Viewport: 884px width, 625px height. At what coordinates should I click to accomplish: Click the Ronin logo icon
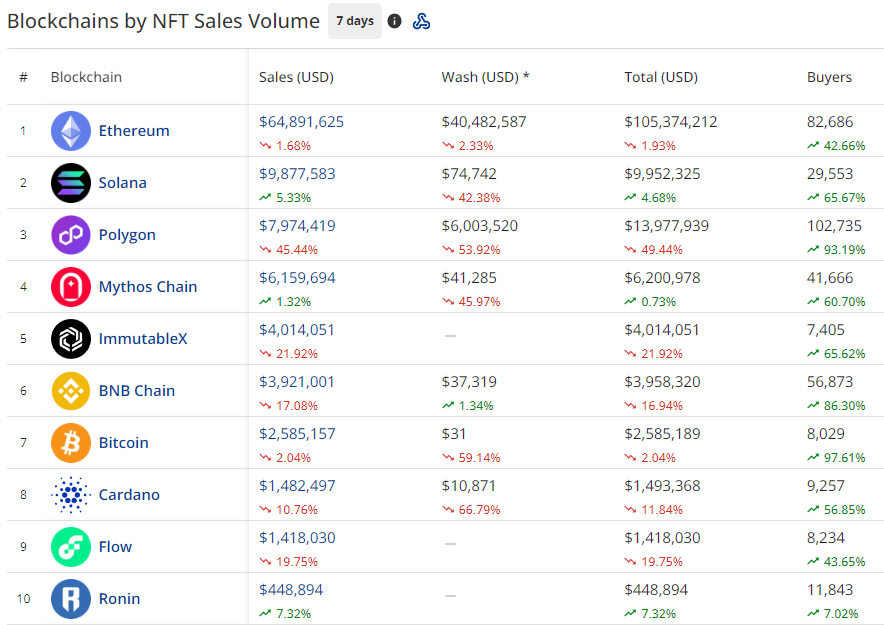[x=70, y=599]
